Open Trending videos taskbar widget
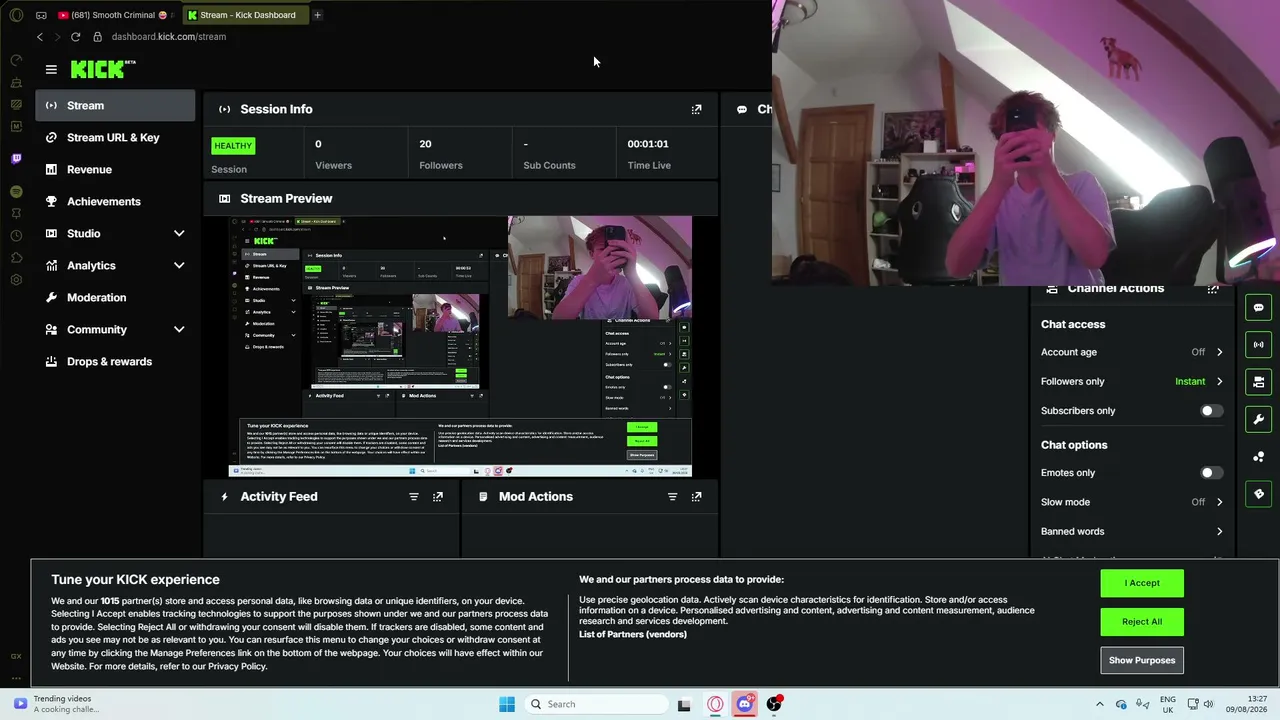The image size is (1280, 720). (x=56, y=704)
